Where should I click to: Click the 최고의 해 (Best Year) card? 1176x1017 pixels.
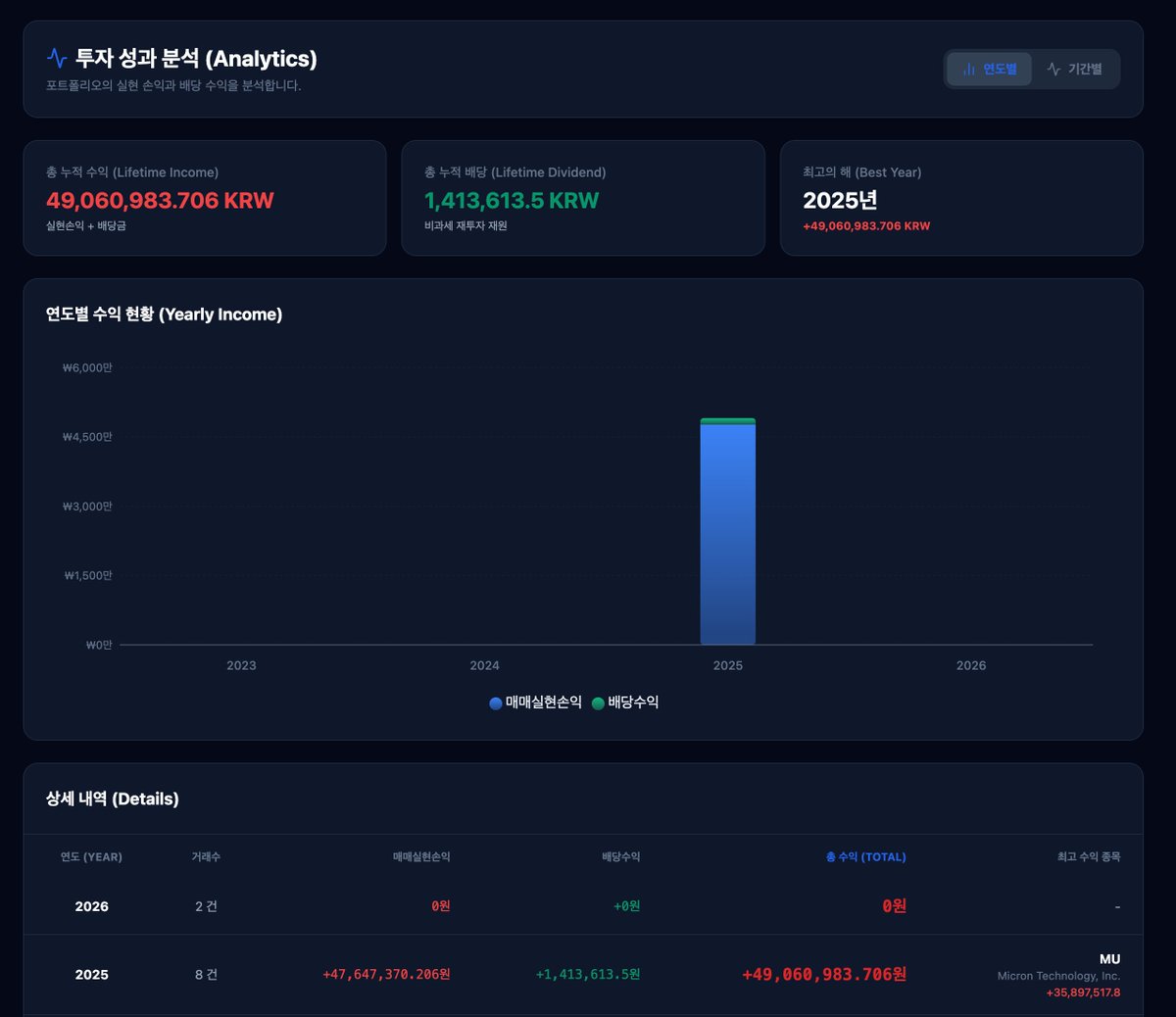coord(960,197)
